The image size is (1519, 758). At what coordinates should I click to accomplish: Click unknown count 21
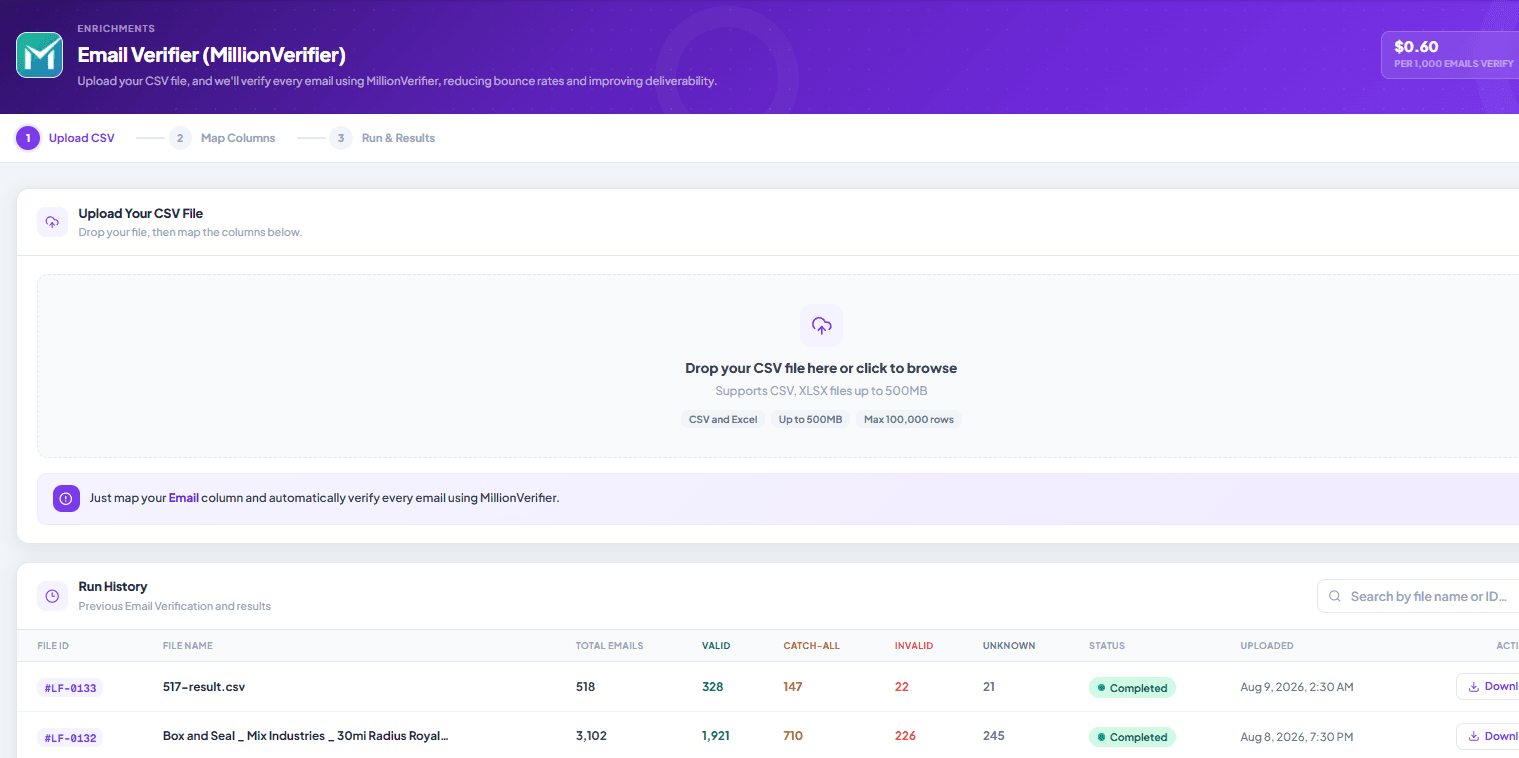(x=989, y=687)
